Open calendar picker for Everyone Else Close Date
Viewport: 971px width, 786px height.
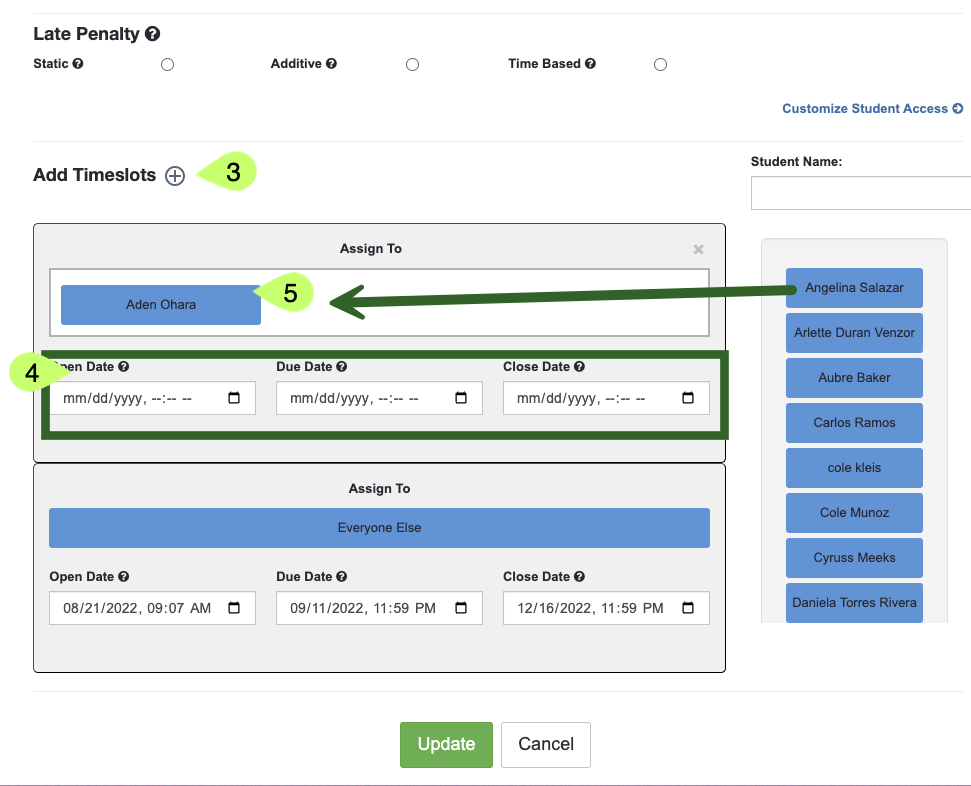[688, 608]
